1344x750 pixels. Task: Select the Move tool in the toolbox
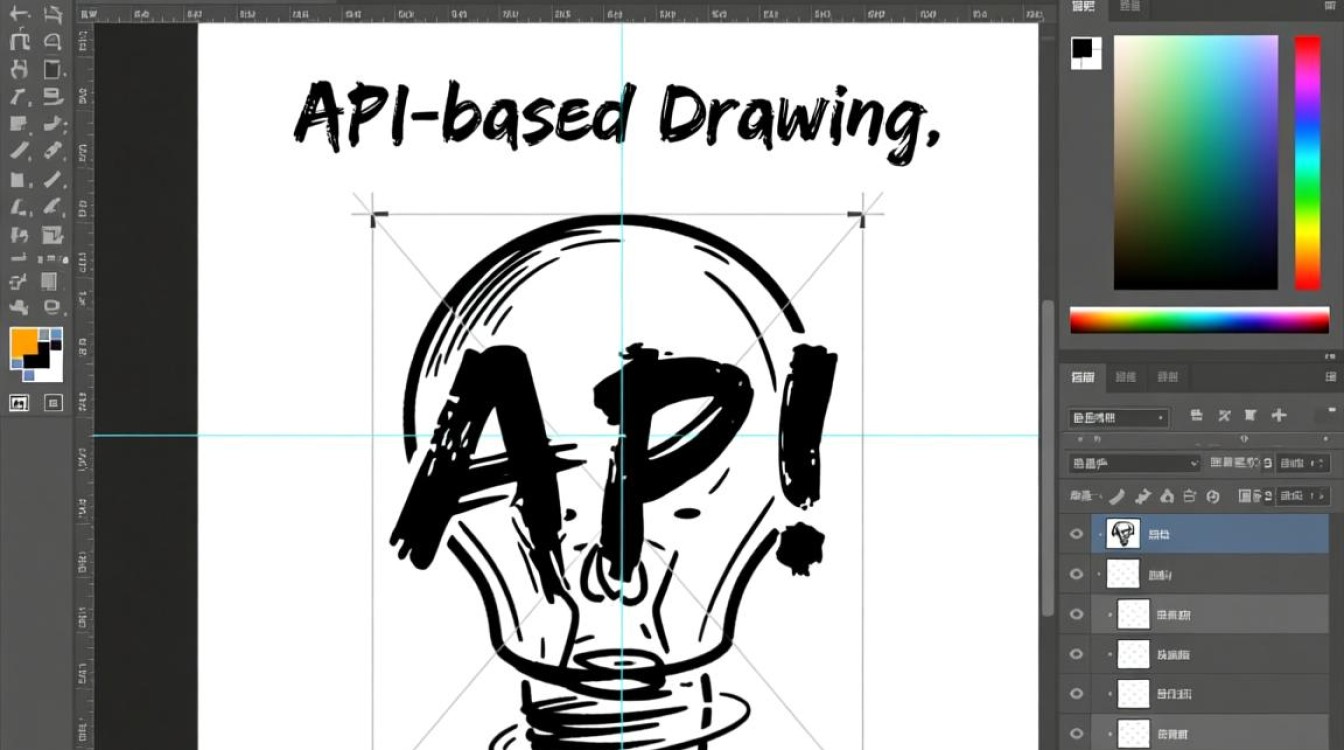click(19, 15)
